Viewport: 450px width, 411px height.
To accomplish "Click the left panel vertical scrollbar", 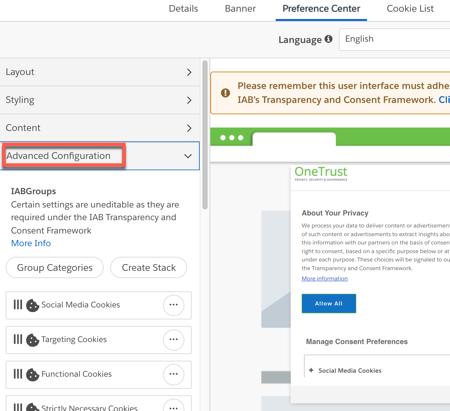I will [x=205, y=135].
